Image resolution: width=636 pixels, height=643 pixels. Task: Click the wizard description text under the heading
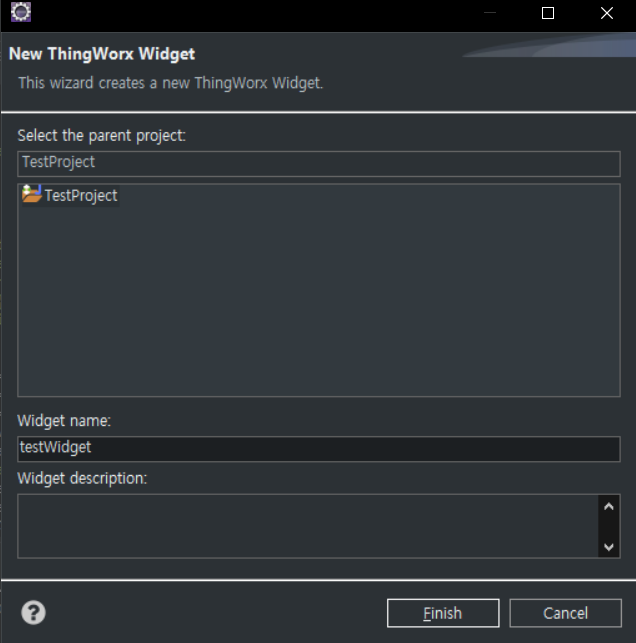170,83
